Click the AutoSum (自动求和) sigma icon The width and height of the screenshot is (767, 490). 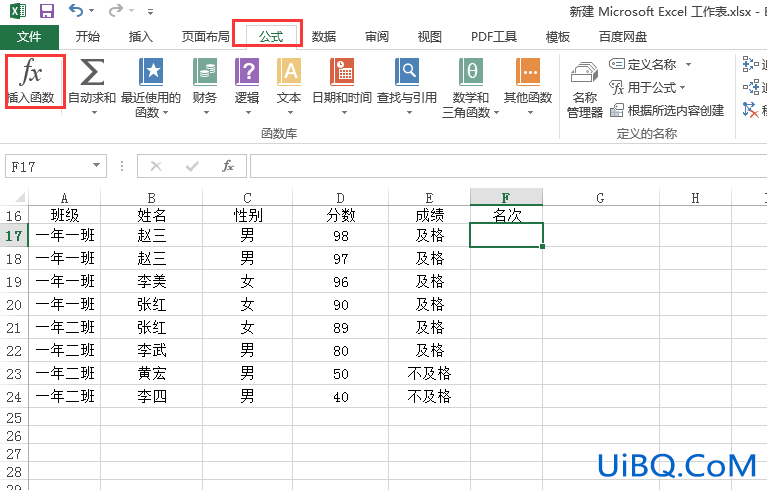pos(92,72)
